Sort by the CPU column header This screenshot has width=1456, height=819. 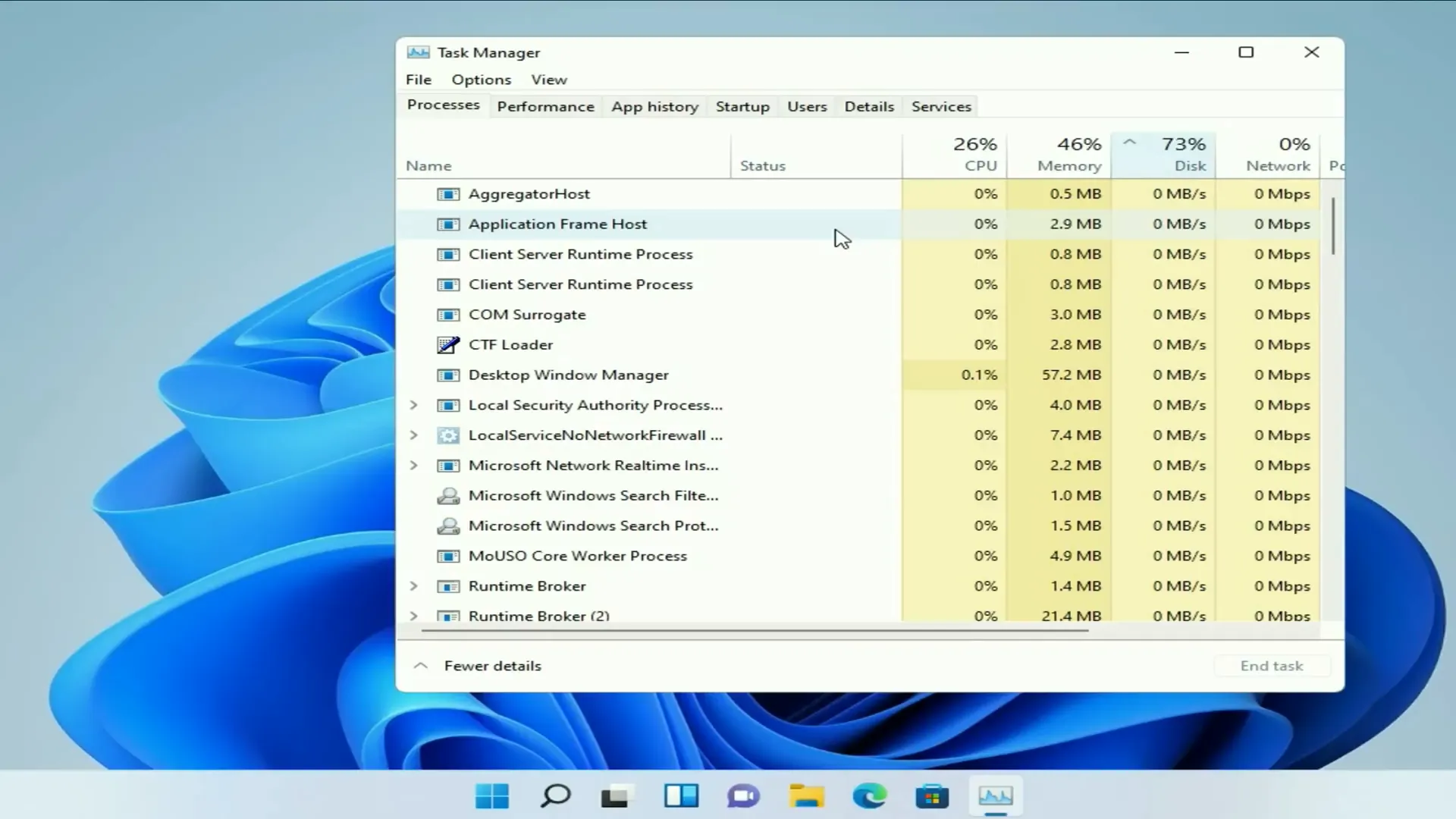[x=955, y=155]
